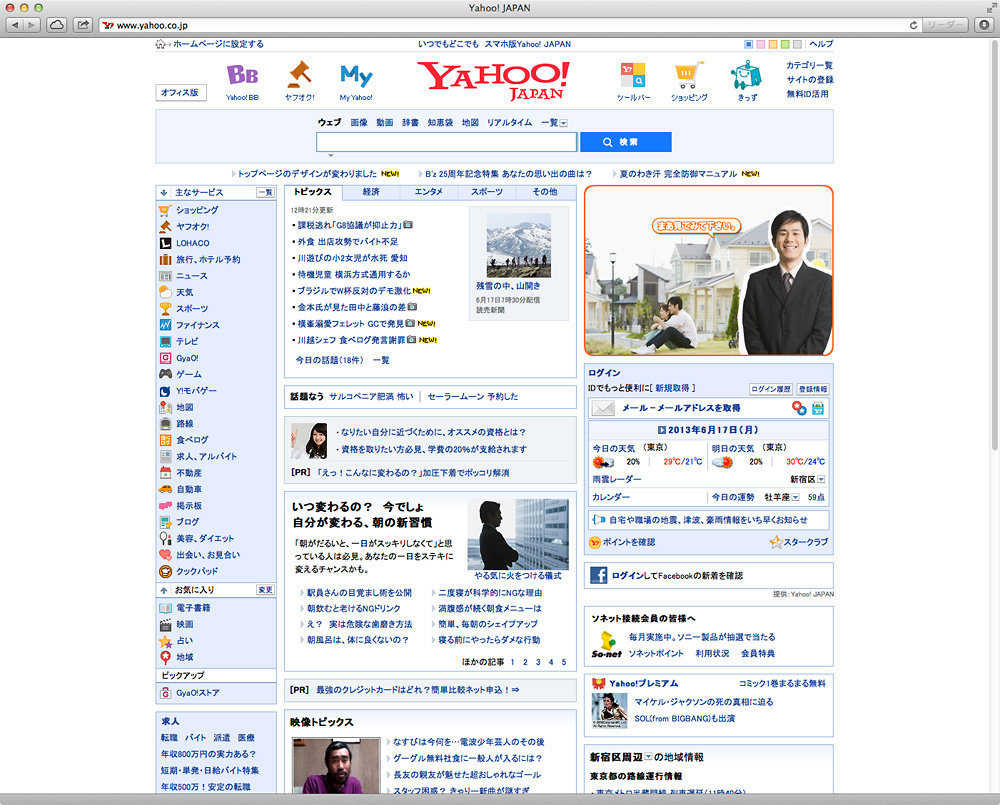Screen dimensions: 1000x805
Task: Switch search to 画像 tab
Action: (x=359, y=122)
